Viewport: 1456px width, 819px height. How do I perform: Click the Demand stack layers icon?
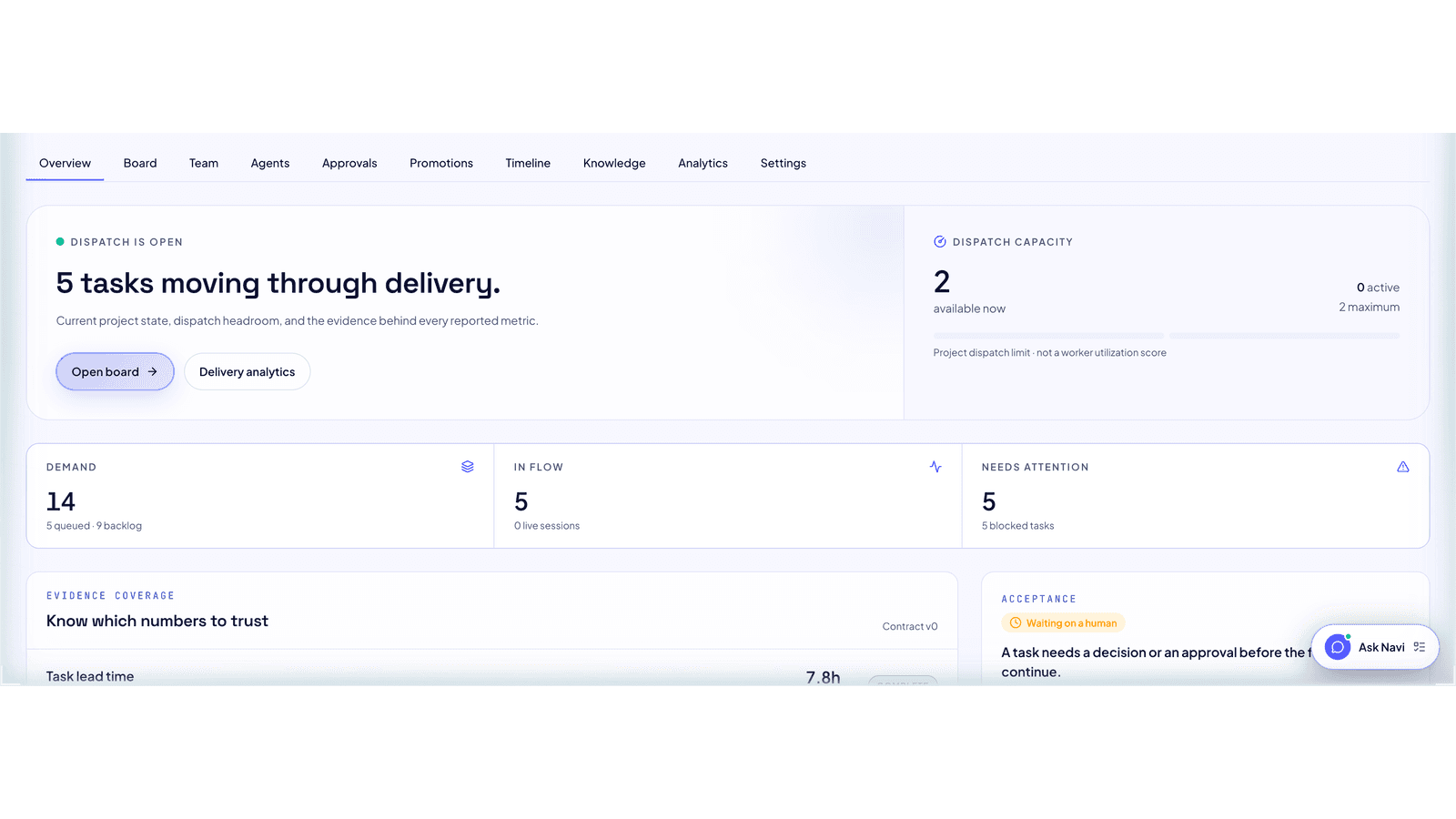(x=468, y=467)
